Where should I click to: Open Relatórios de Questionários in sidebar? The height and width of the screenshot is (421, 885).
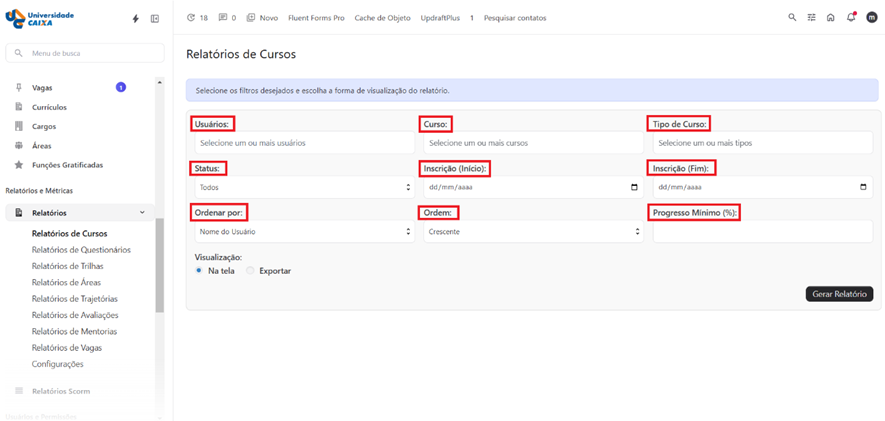[x=81, y=250]
